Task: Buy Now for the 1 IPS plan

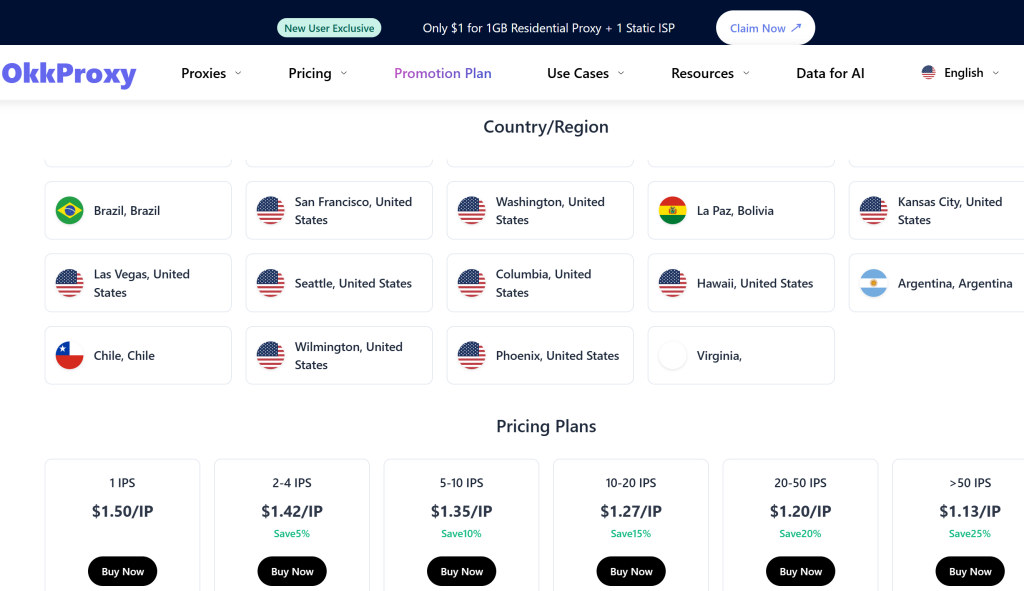Action: (122, 571)
